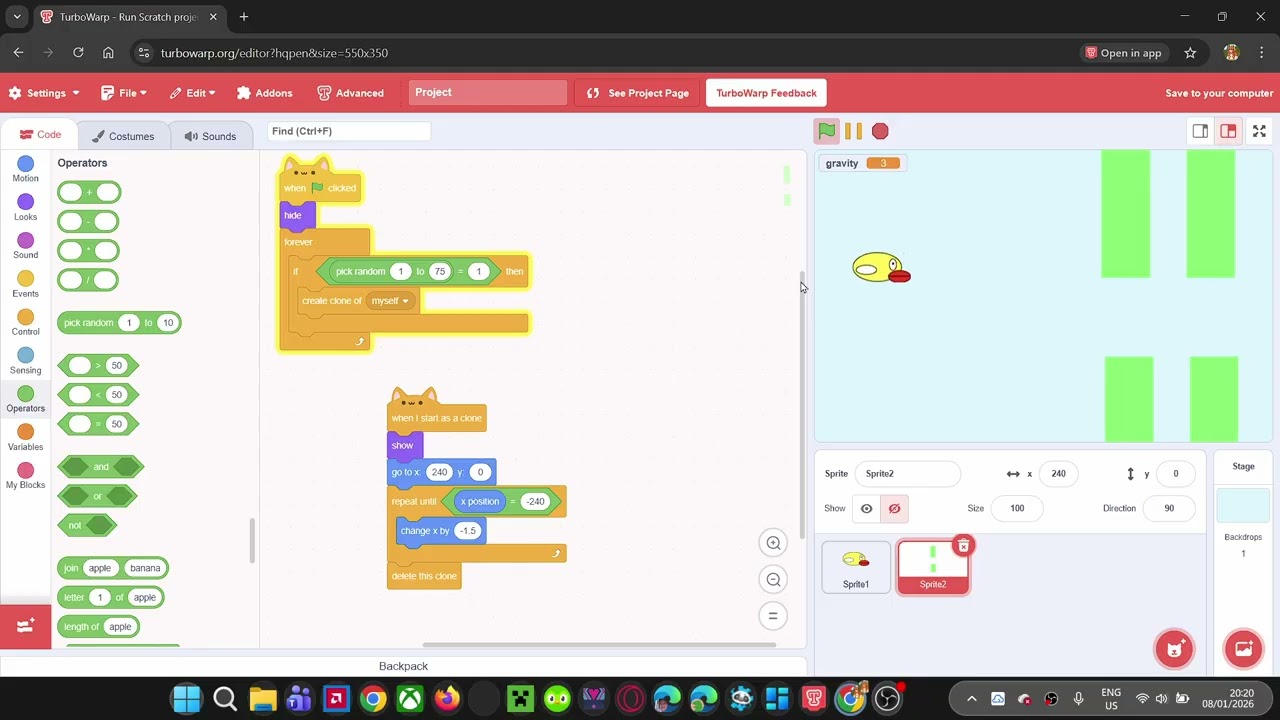Enter full screen stage mode
This screenshot has height=720, width=1280.
[x=1259, y=131]
